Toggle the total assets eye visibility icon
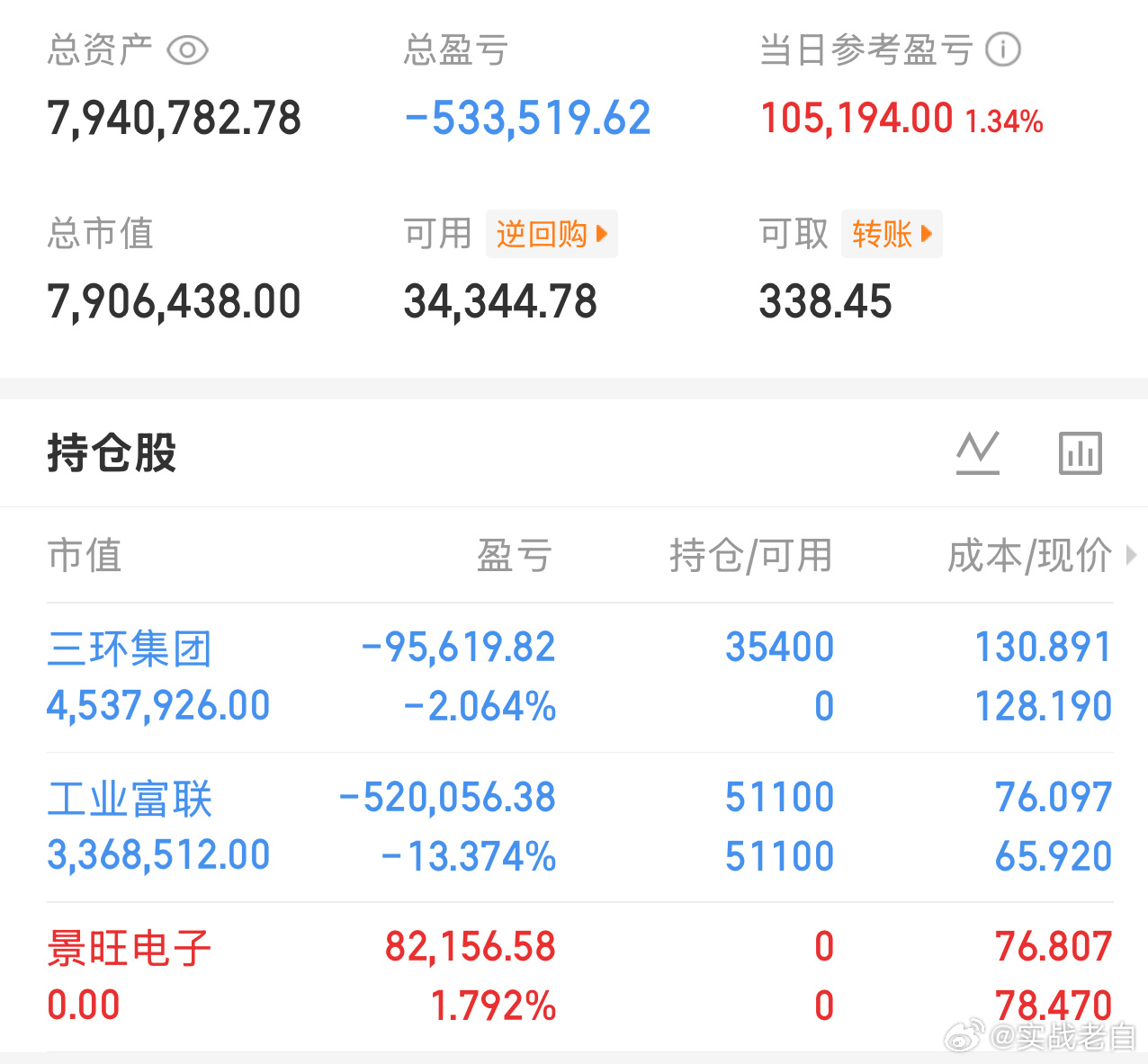 point(187,49)
